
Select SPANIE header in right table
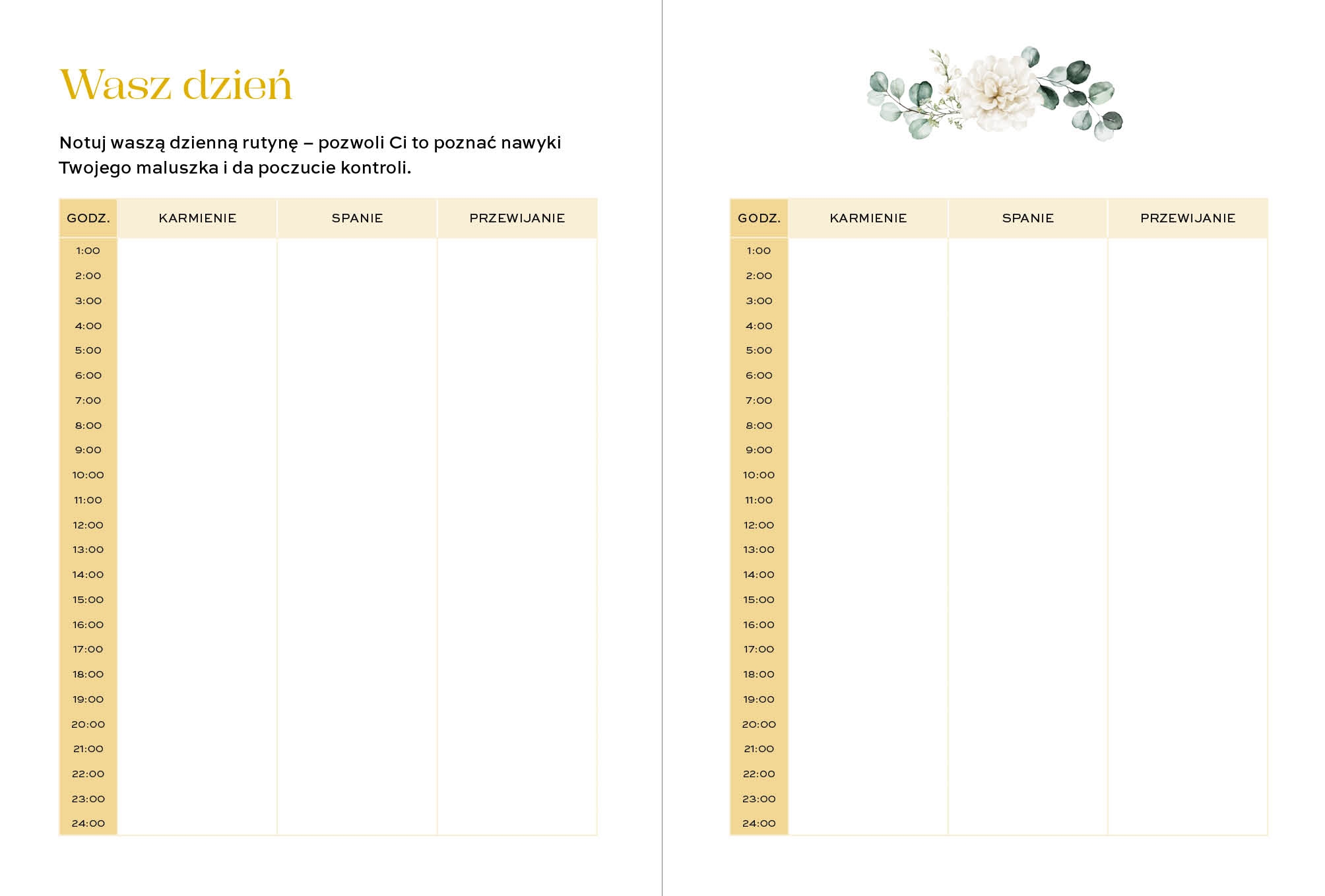click(1028, 218)
